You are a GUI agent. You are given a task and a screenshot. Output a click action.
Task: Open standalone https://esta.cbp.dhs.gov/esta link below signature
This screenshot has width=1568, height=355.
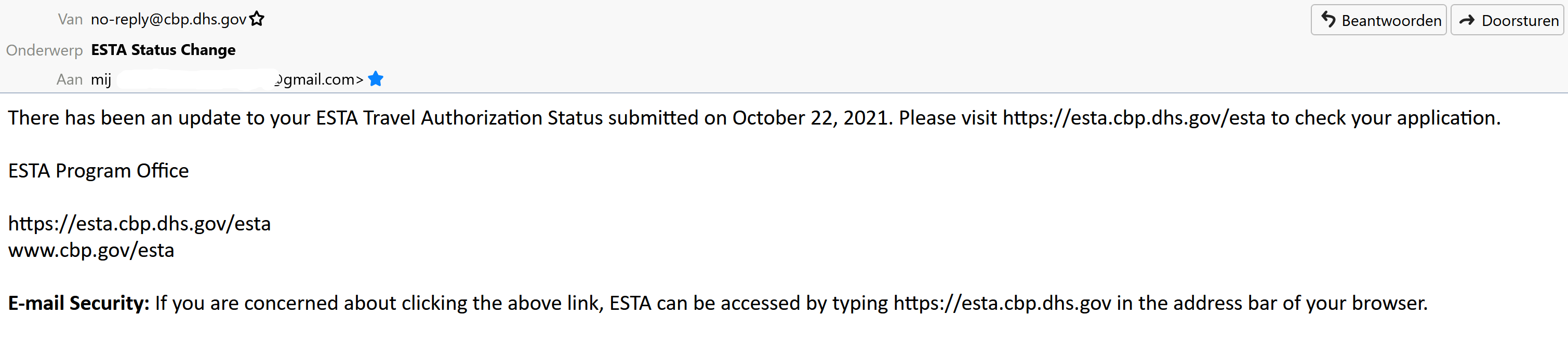click(139, 224)
